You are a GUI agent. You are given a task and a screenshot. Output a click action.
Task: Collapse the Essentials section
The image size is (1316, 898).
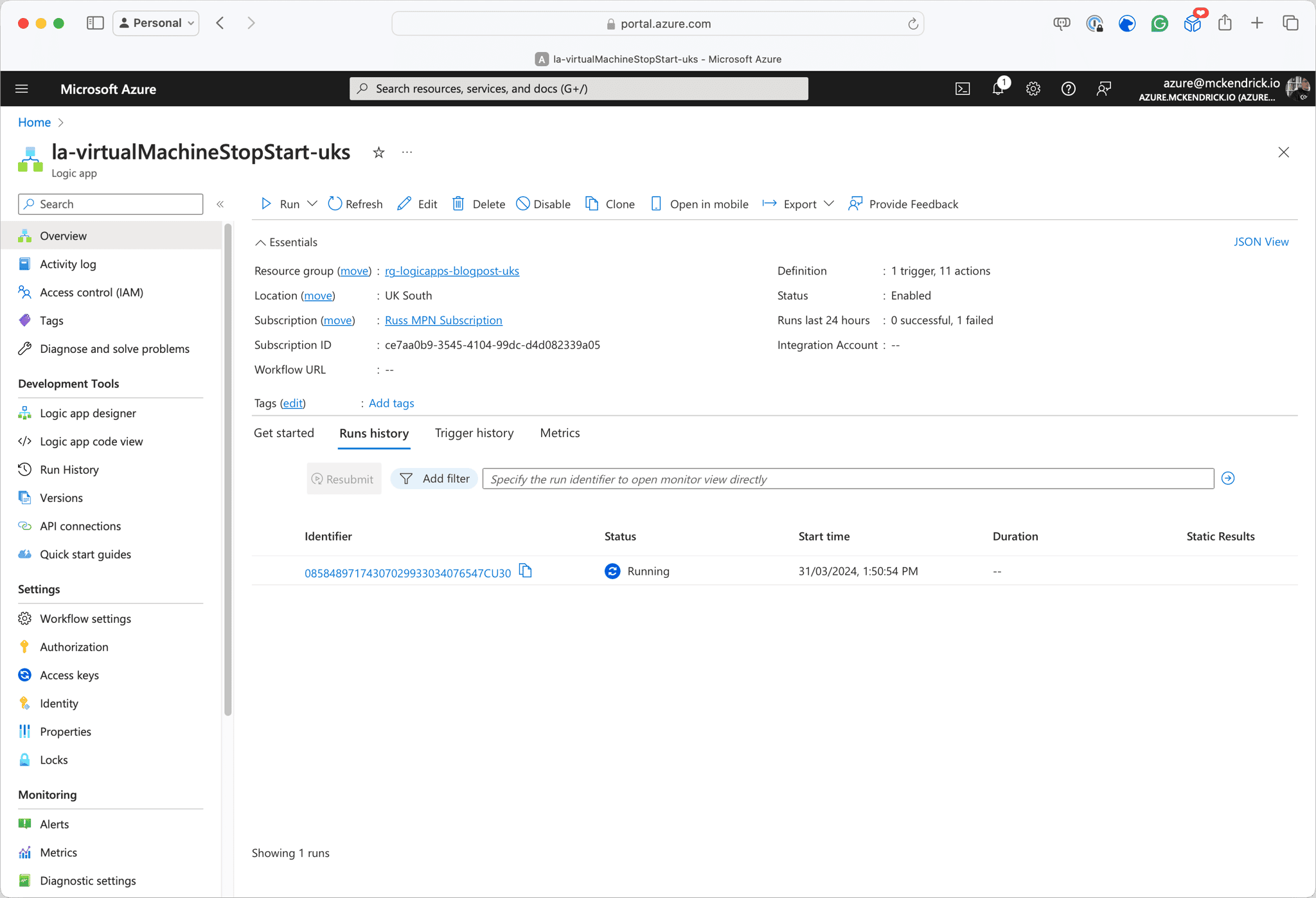(x=260, y=242)
